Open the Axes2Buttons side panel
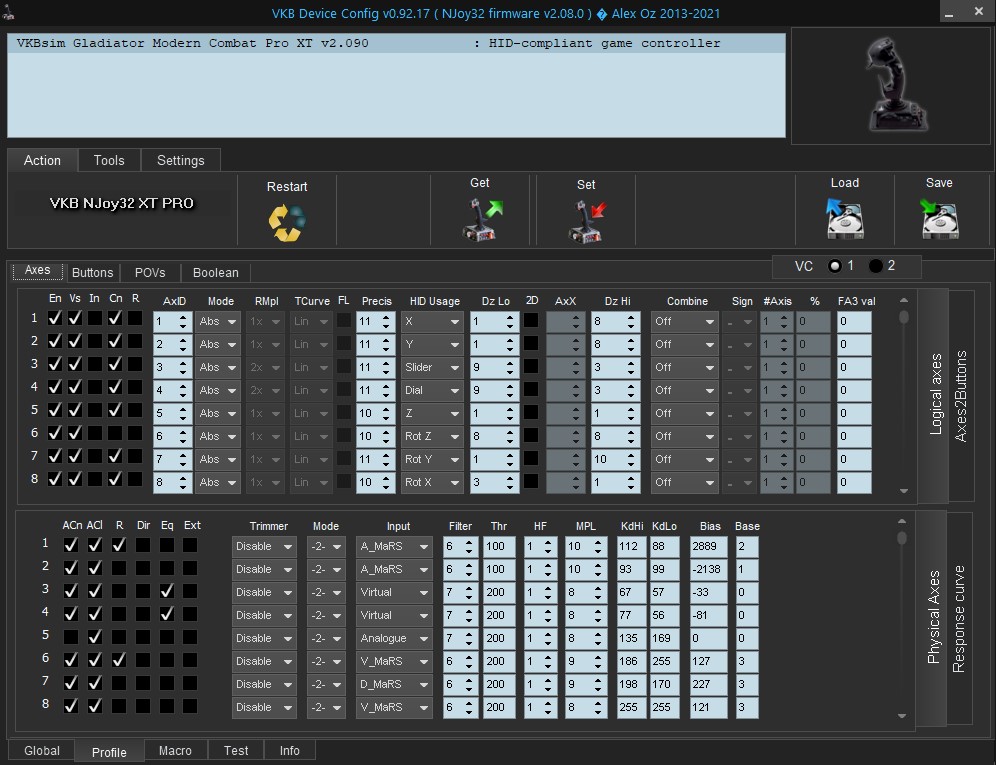 [960, 396]
